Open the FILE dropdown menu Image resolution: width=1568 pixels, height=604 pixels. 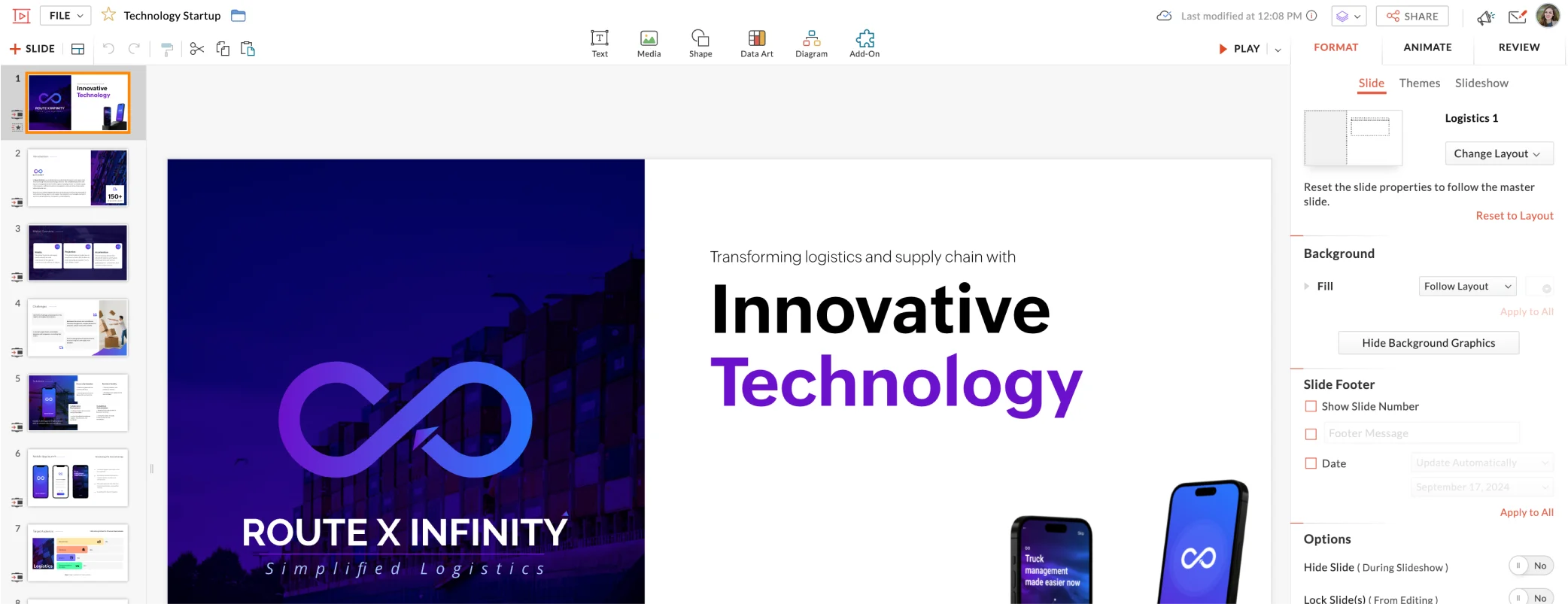66,16
